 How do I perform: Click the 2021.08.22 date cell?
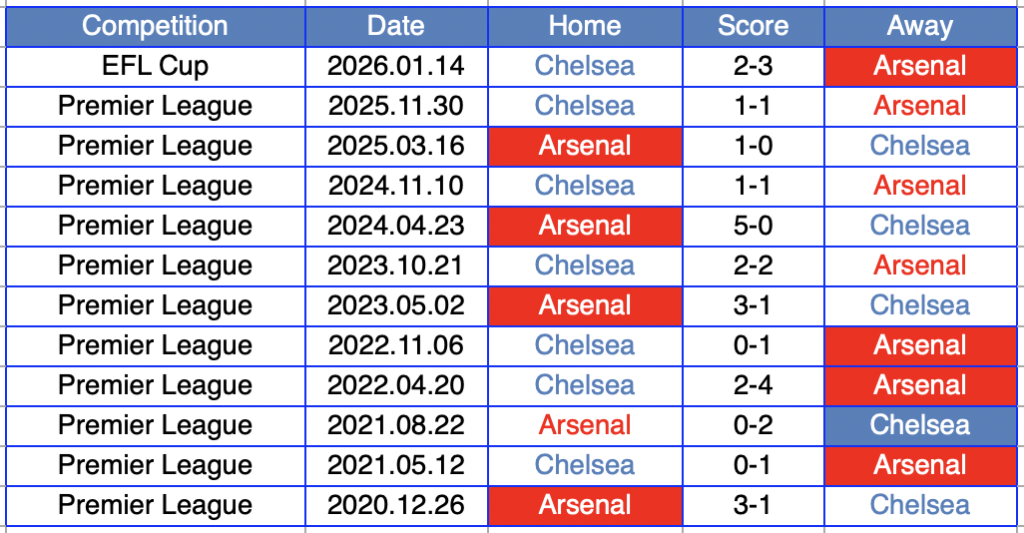click(x=396, y=425)
